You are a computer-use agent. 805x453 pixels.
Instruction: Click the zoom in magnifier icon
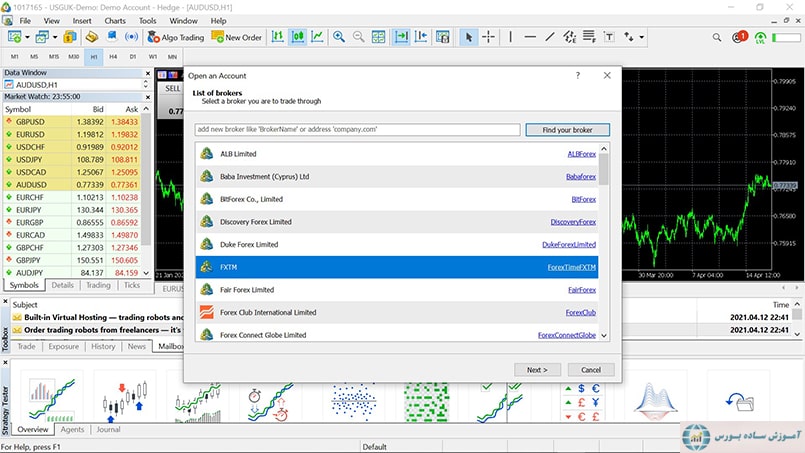(x=340, y=37)
